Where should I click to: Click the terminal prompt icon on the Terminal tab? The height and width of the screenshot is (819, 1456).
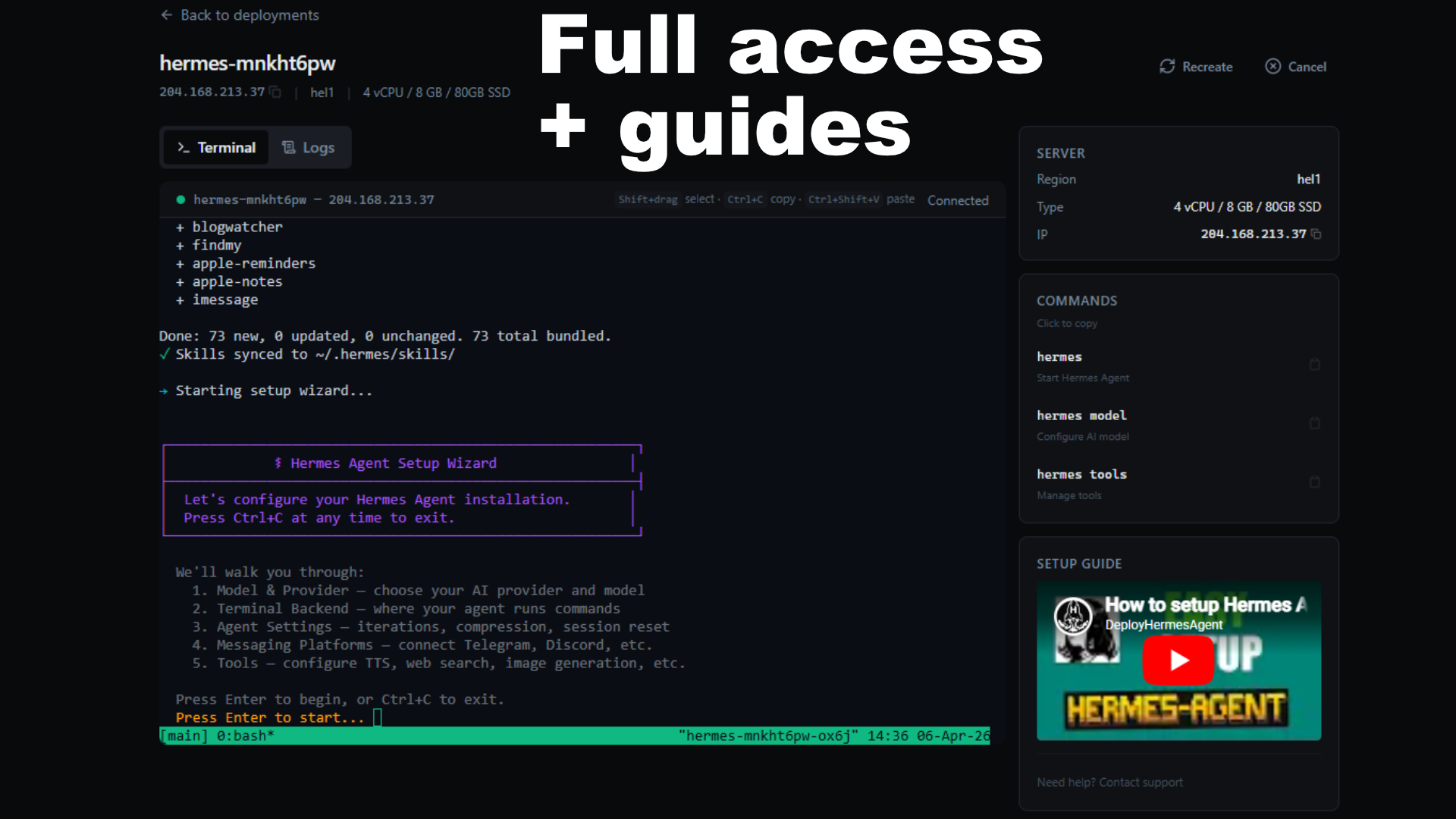pos(182,147)
